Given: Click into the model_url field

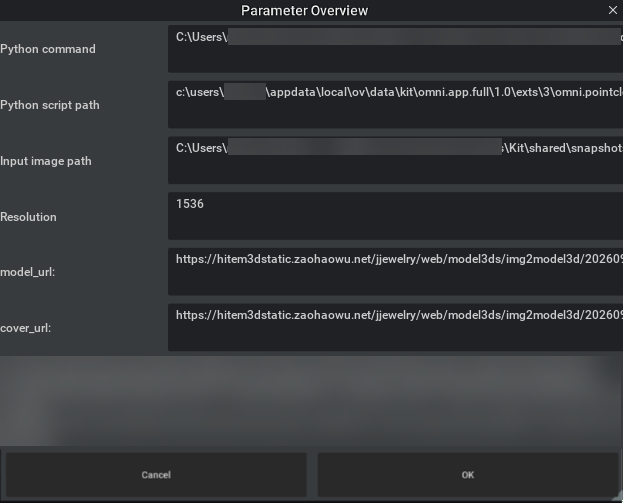Looking at the screenshot, I should [x=395, y=272].
